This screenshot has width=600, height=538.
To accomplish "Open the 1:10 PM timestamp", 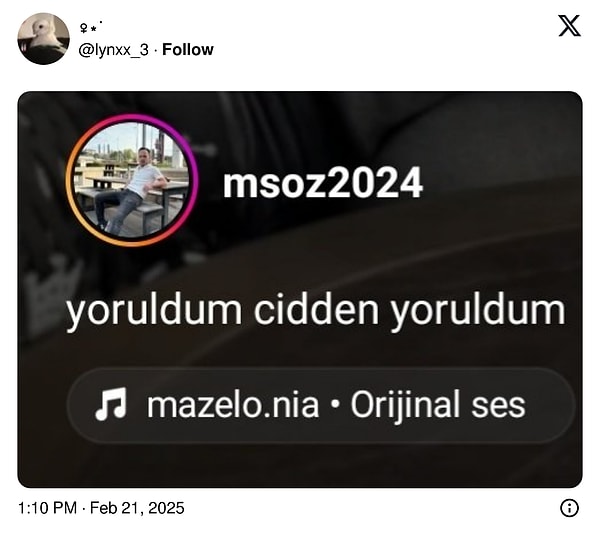I will (x=47, y=508).
